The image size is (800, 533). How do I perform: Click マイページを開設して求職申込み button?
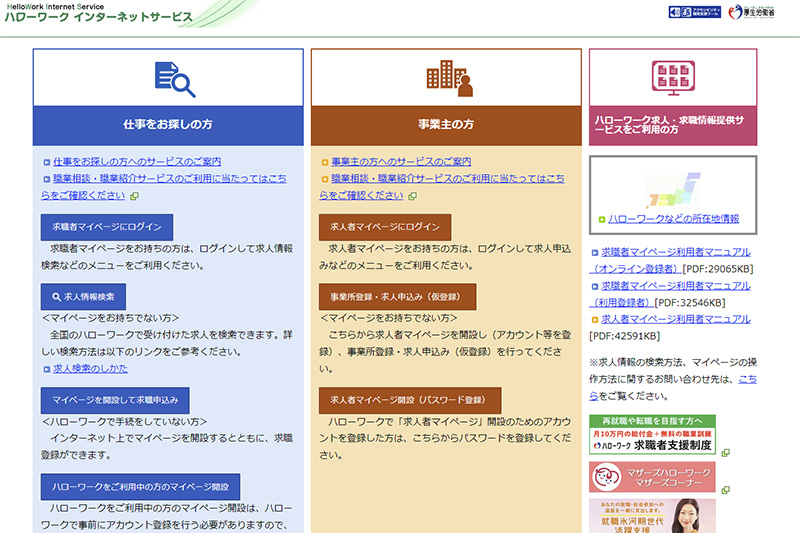116,400
